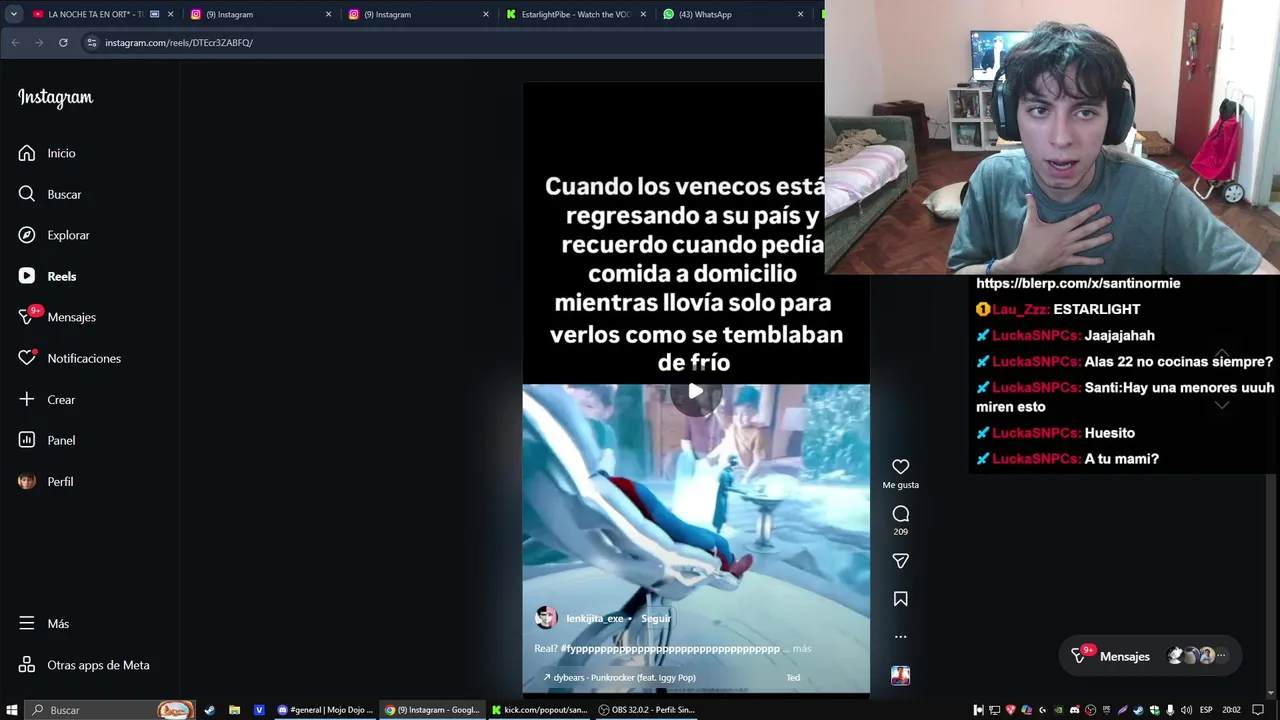Close the EstarlightPibe browser tab
The image size is (1280, 720).
click(643, 14)
